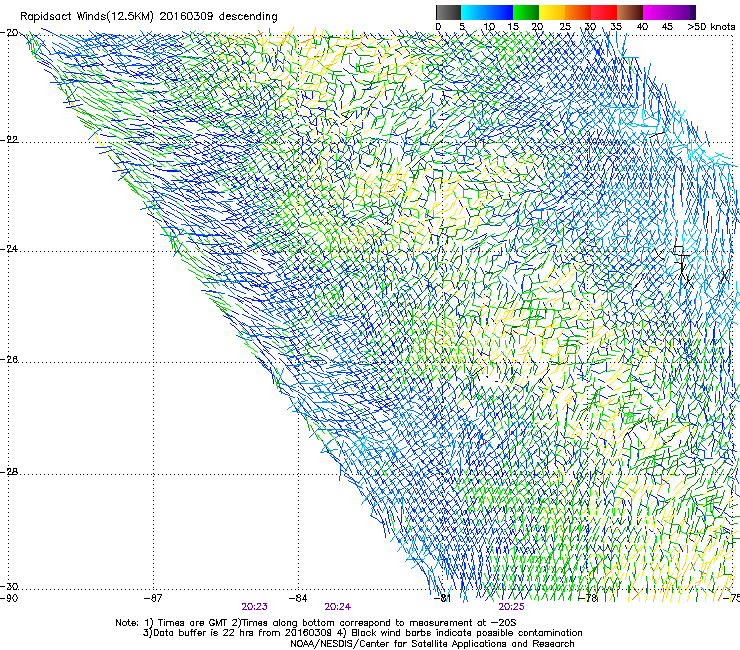Viewport: 740px width, 650px height.
Task: Click the '-87' longitude axis label
Action: 153,599
